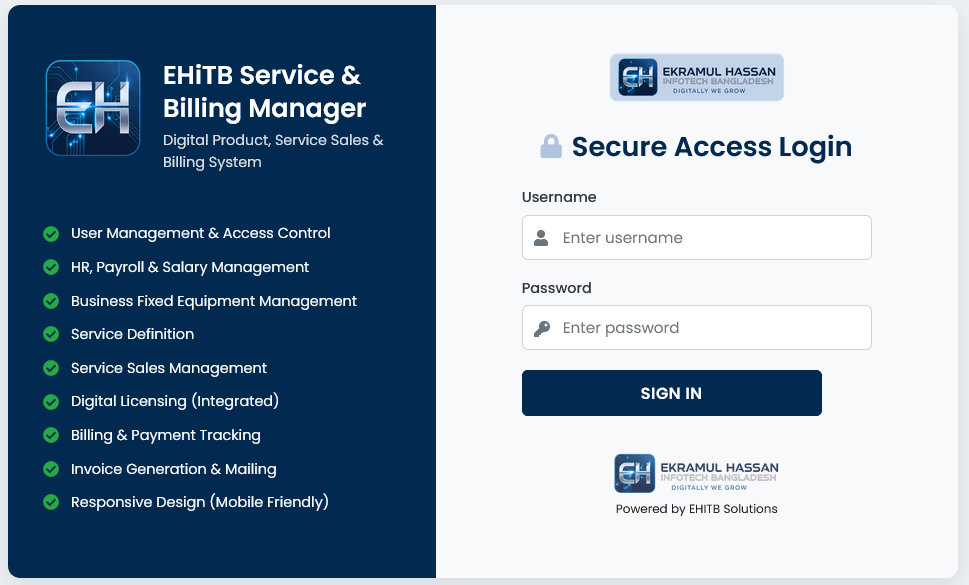969x585 pixels.
Task: Click the Powered by EHiTB Solutions link
Action: 696,509
